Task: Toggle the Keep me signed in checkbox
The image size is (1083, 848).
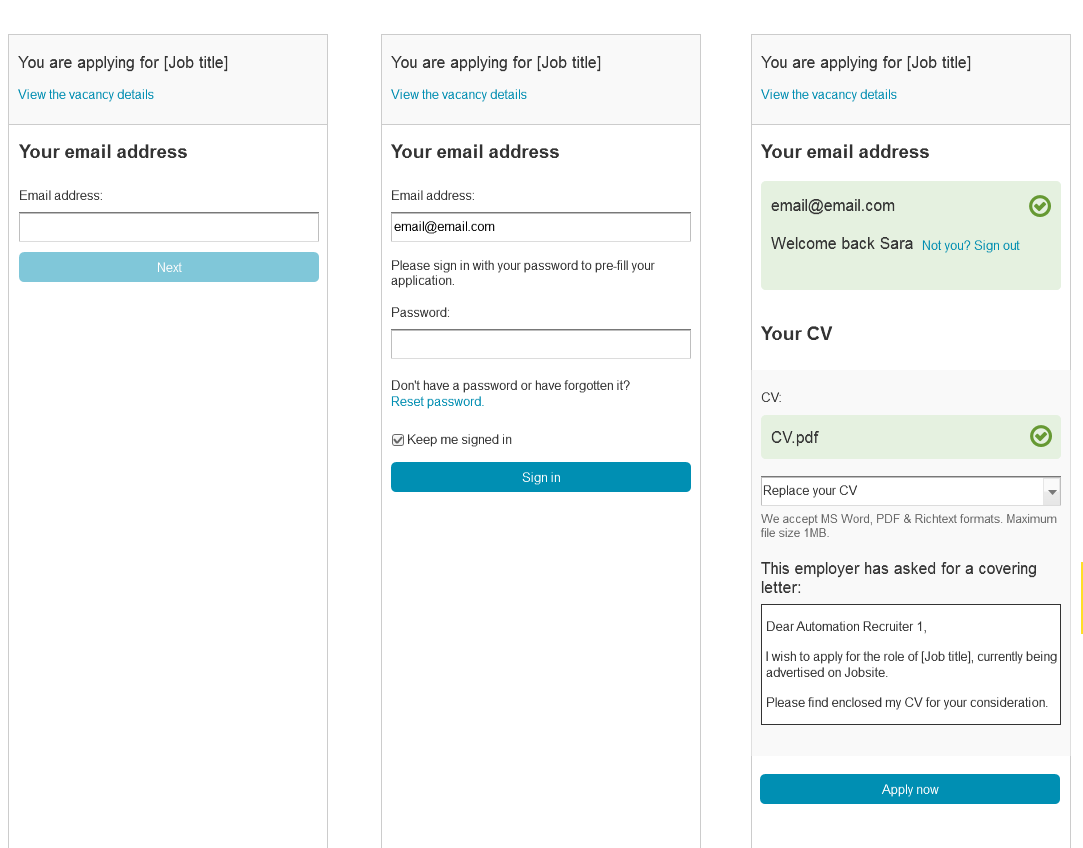Action: point(398,440)
